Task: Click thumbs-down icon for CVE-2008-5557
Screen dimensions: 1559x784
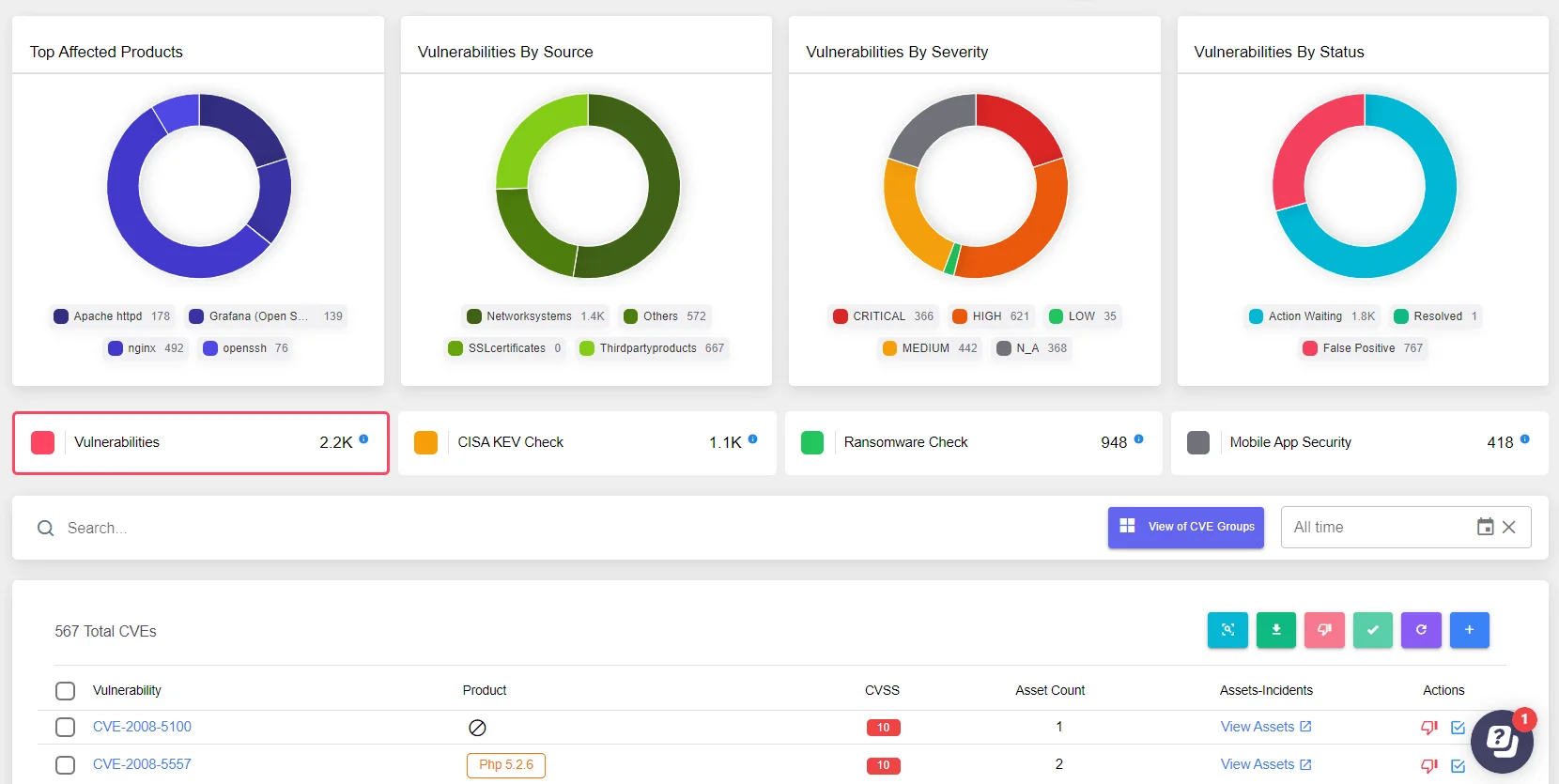Action: 1429,766
